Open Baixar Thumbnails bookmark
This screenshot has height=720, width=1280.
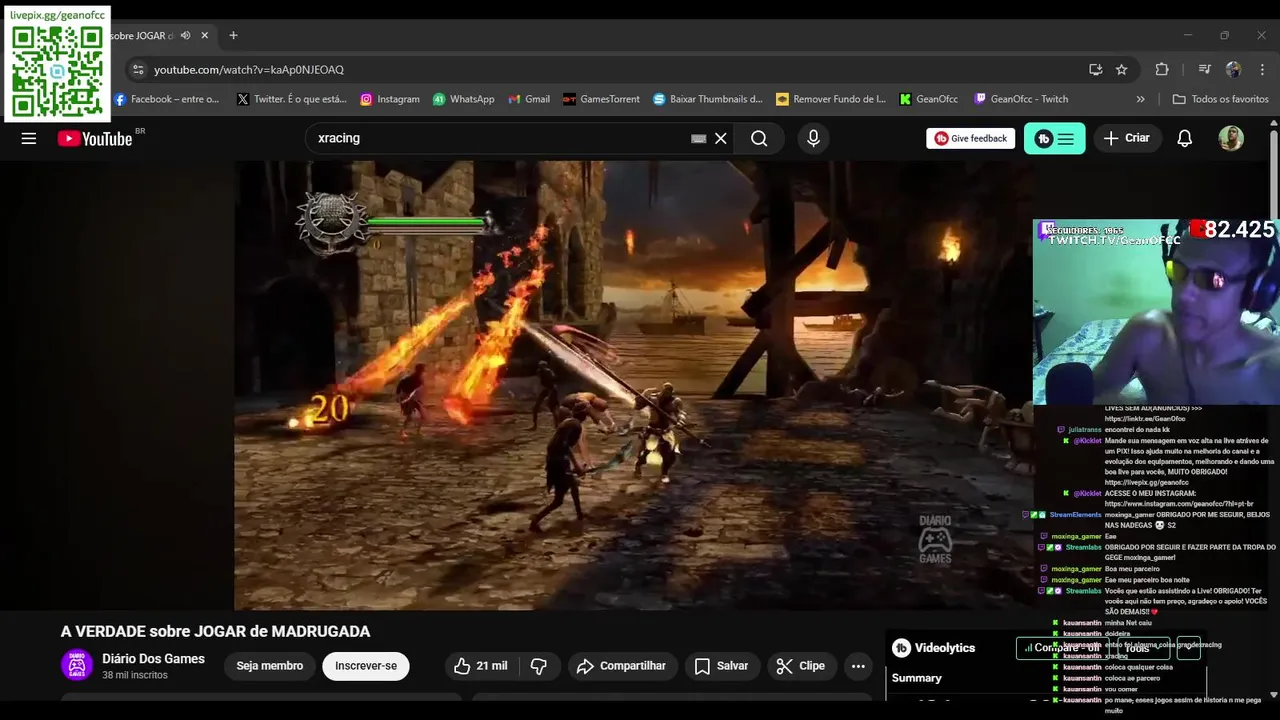point(708,99)
